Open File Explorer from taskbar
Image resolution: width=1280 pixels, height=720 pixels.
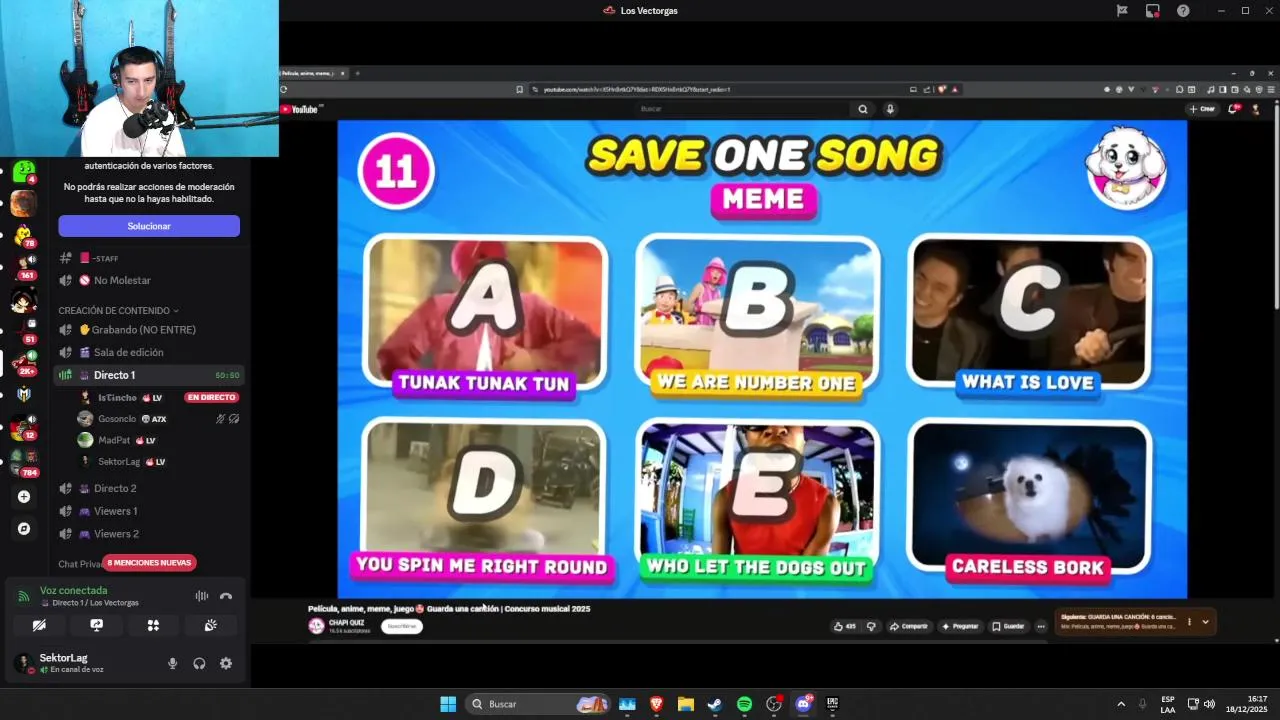click(686, 704)
